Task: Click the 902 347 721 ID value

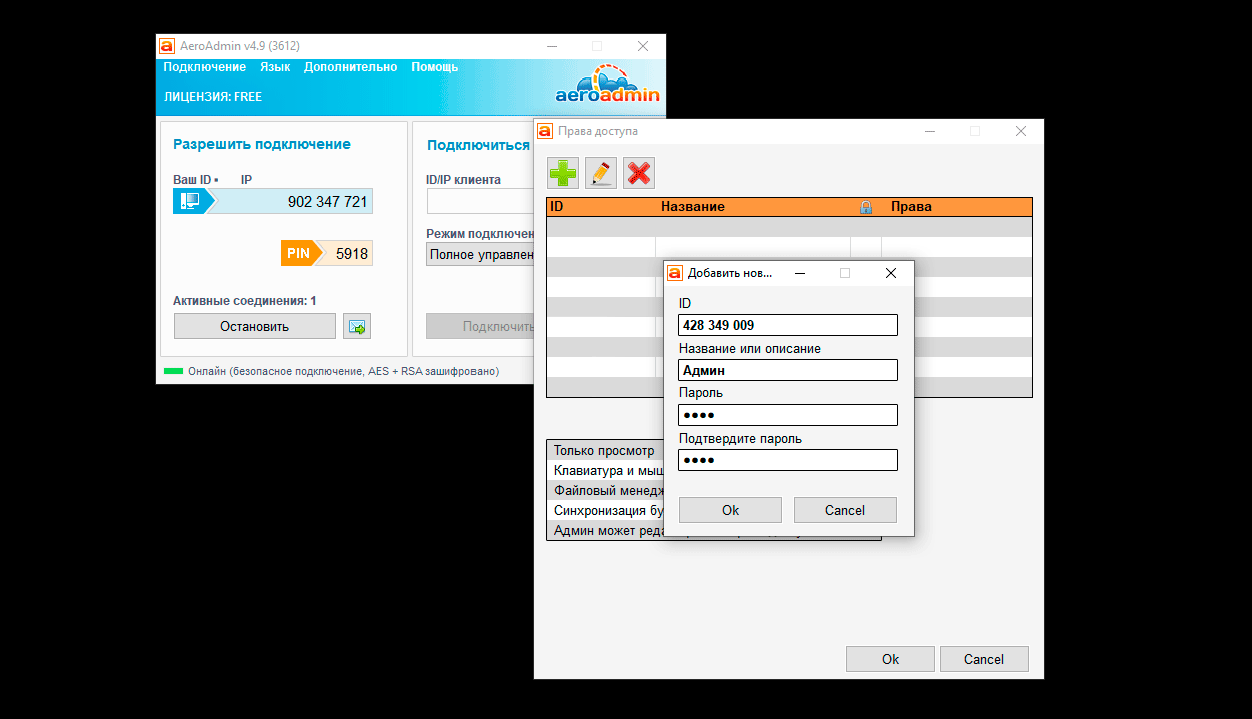Action: [x=327, y=201]
